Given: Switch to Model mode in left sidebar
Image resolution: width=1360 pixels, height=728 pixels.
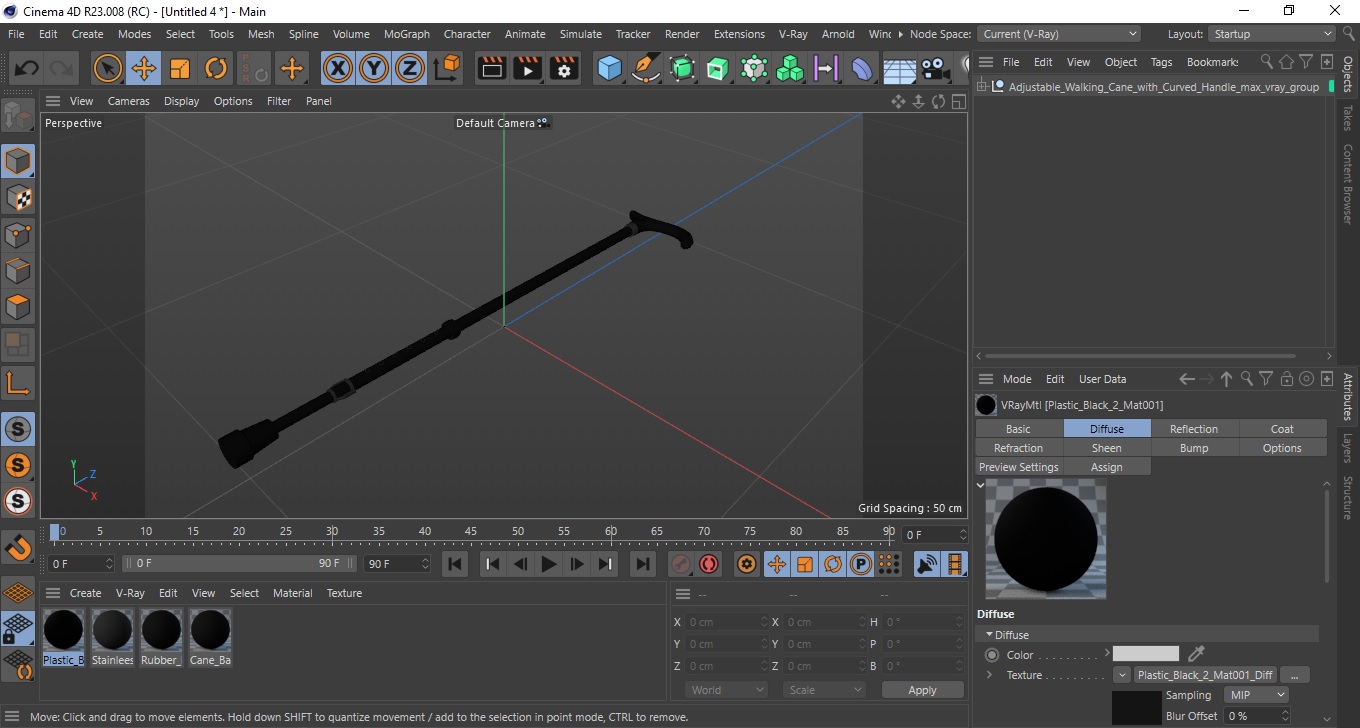Looking at the screenshot, I should pyautogui.click(x=18, y=161).
